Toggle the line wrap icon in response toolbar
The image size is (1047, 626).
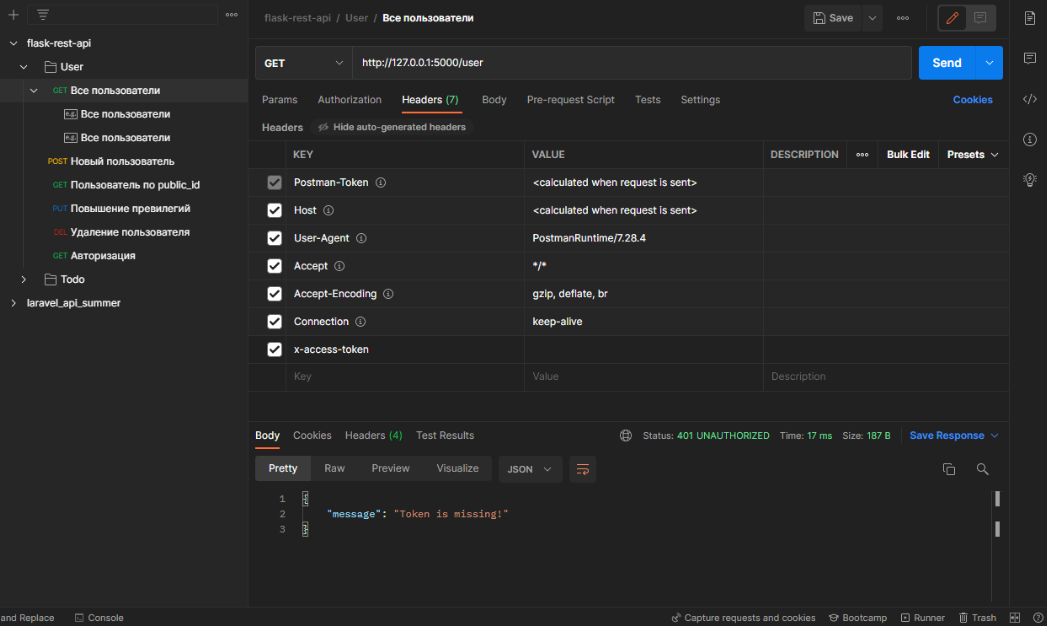pyautogui.click(x=582, y=469)
